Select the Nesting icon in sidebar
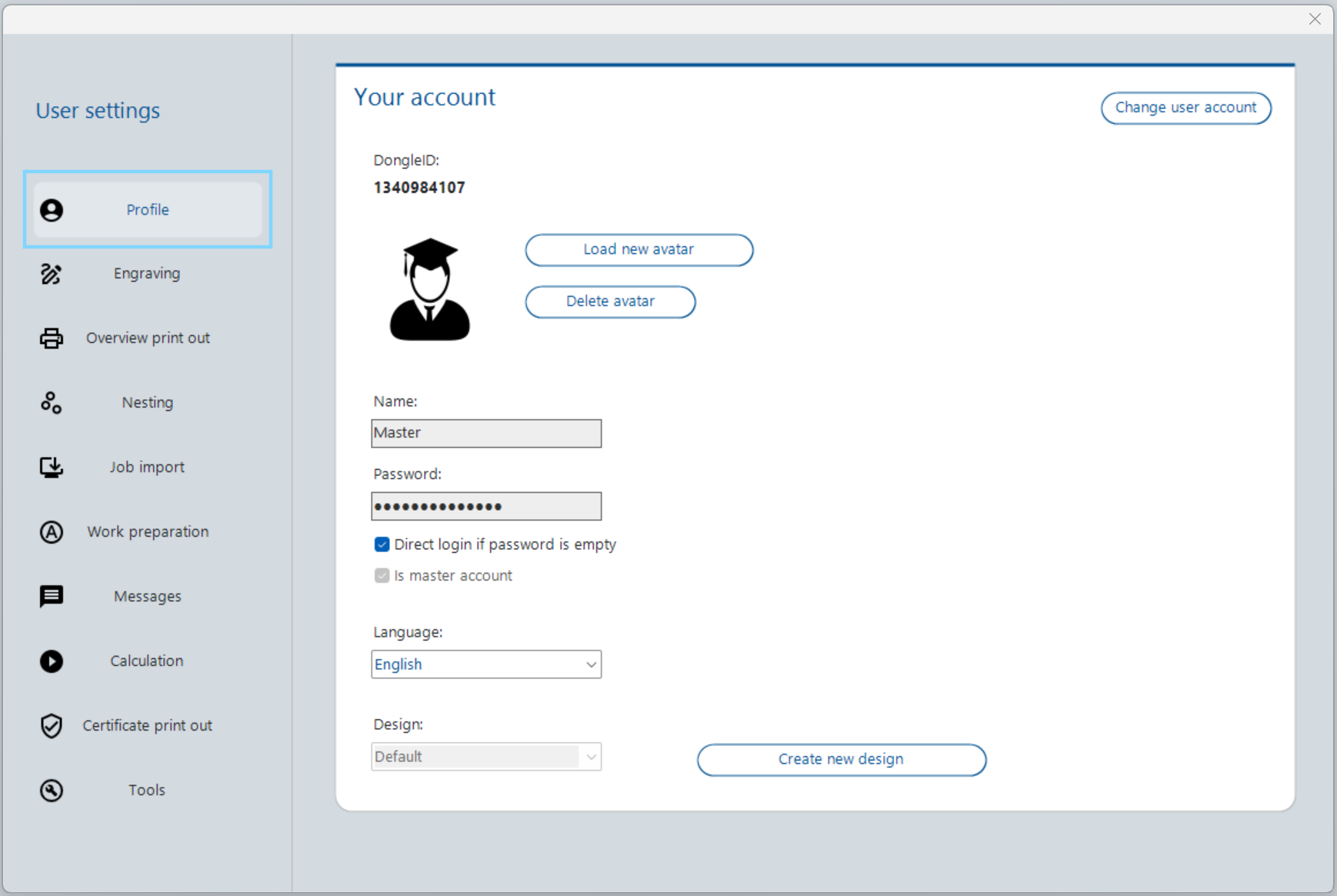Screen dimensions: 1337x896 51,402
